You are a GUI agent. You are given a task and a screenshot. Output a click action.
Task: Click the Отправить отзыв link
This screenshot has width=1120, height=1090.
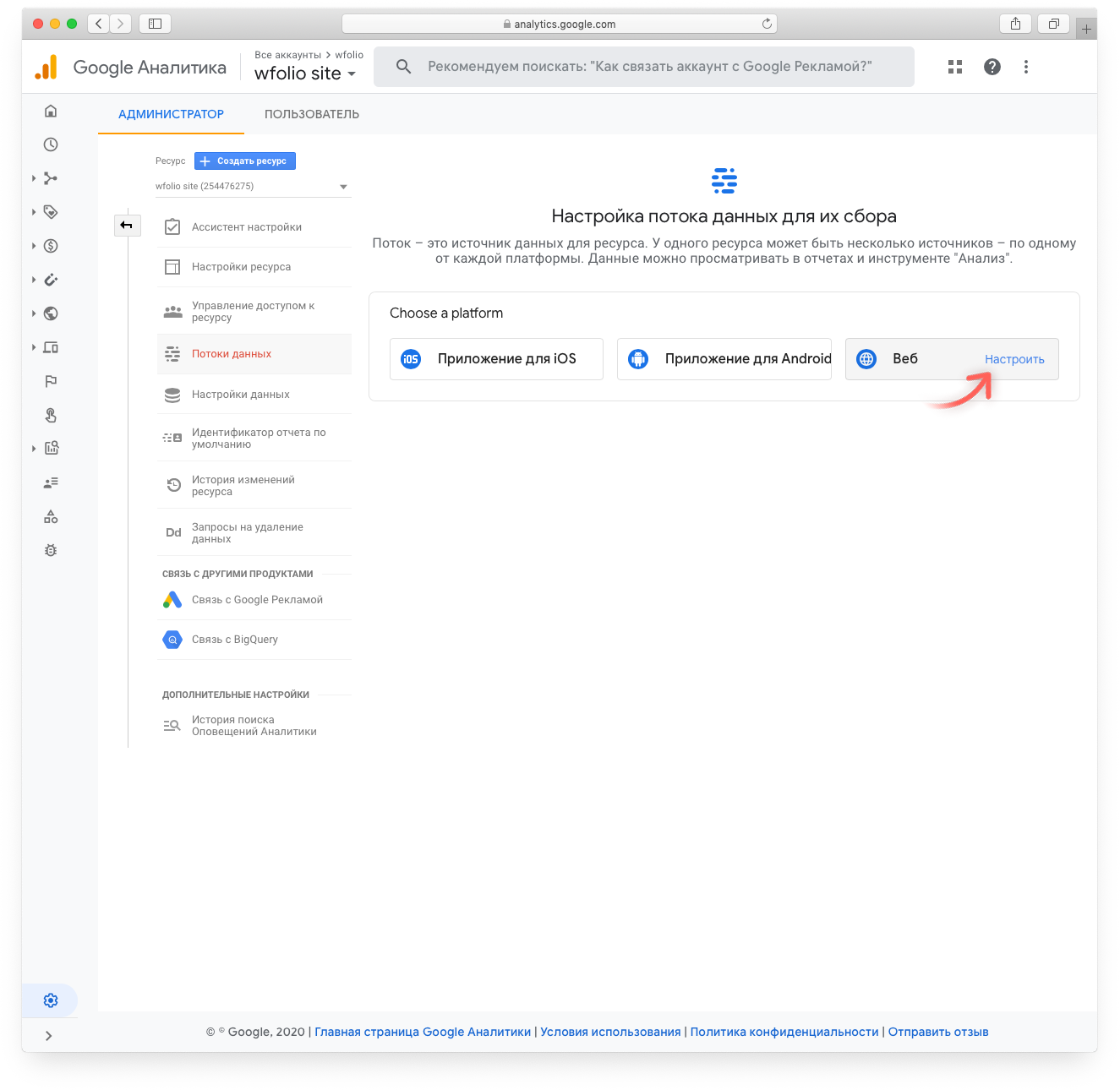tap(938, 1032)
